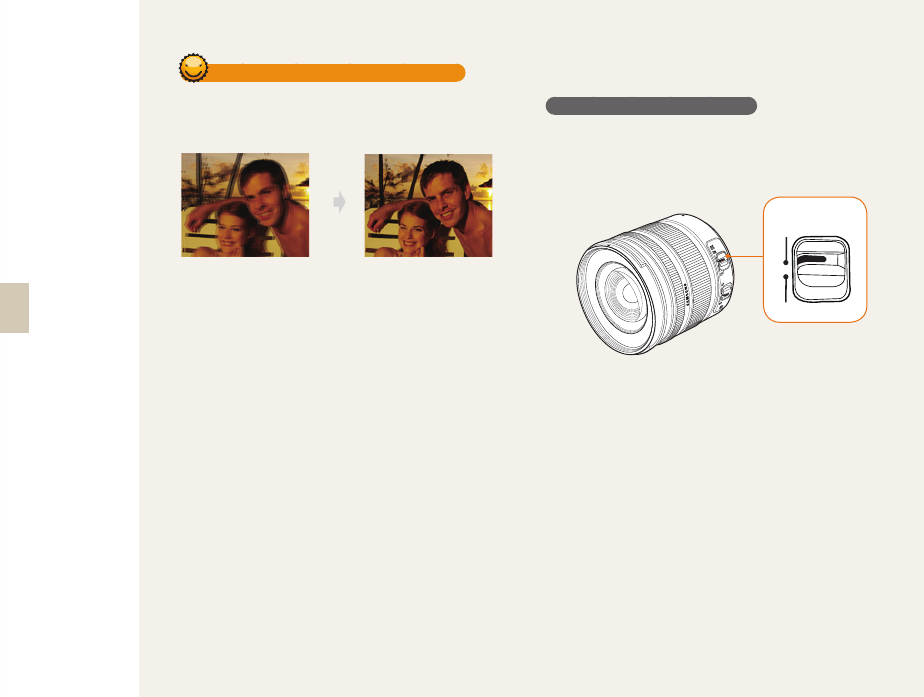This screenshot has height=697, width=924.
Task: Click the lens brand marking on the barrel
Action: point(687,292)
